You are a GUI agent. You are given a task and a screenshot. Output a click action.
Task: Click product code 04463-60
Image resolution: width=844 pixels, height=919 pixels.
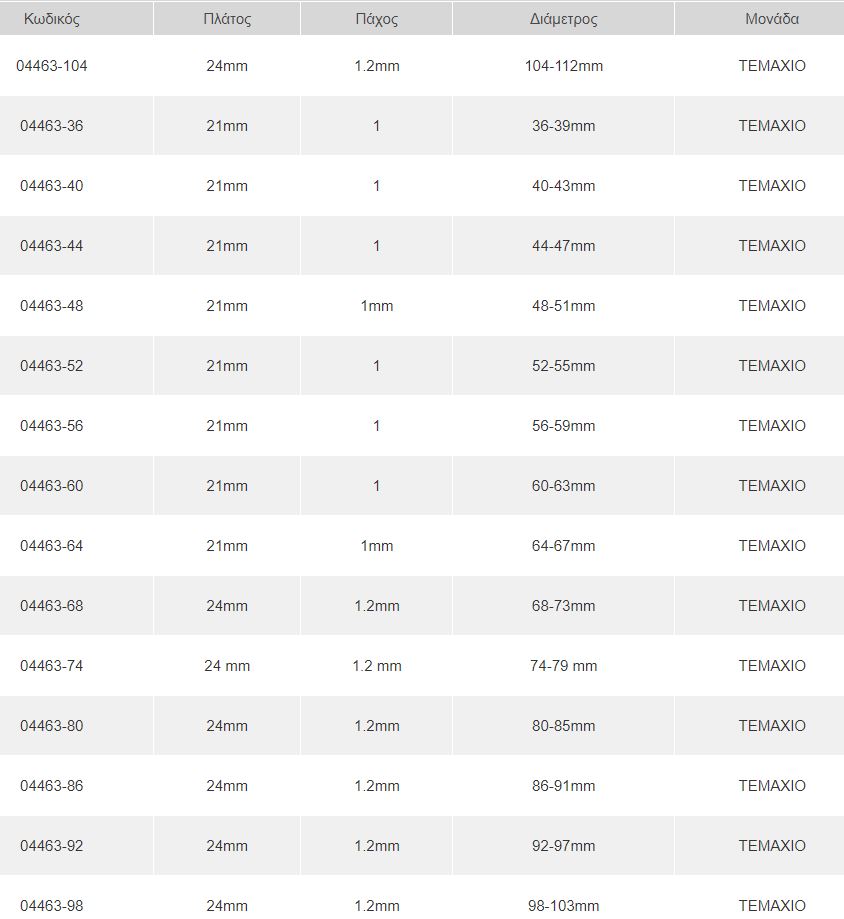coord(52,486)
